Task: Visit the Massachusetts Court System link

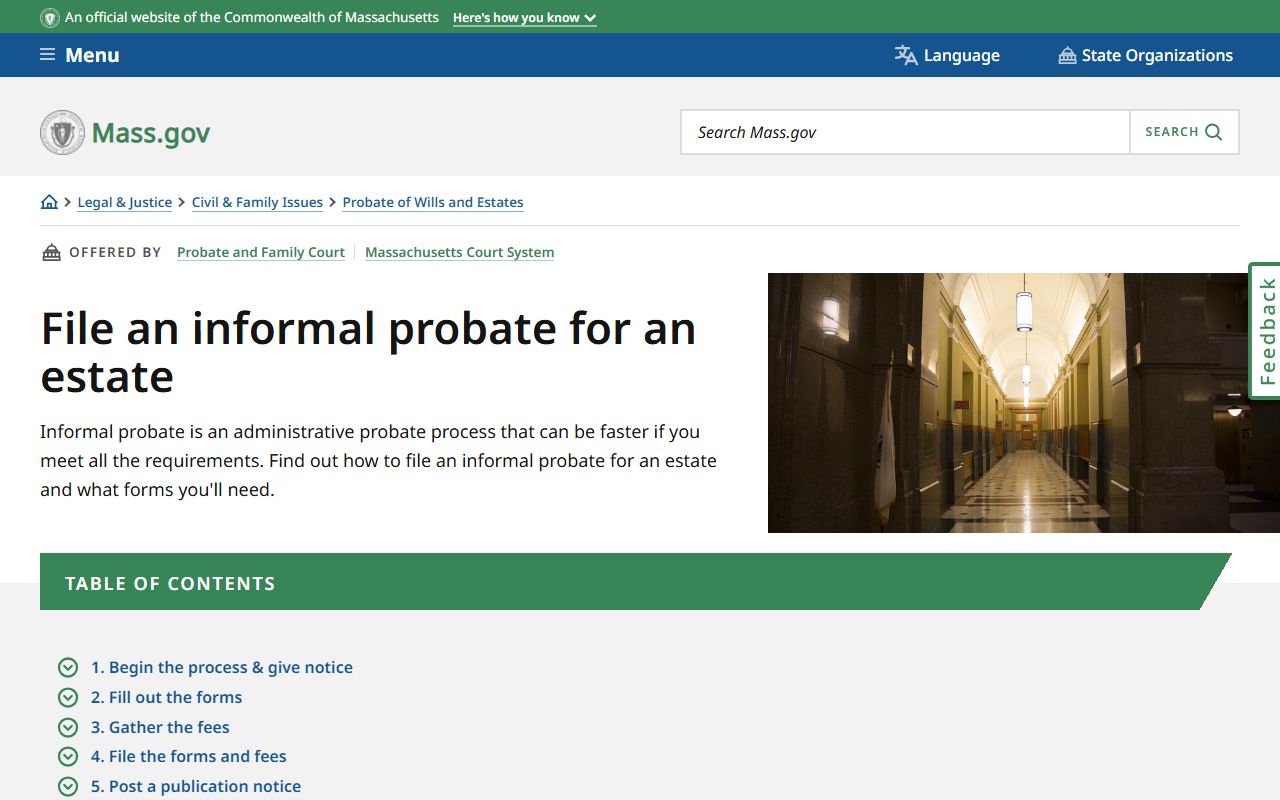Action: [460, 252]
